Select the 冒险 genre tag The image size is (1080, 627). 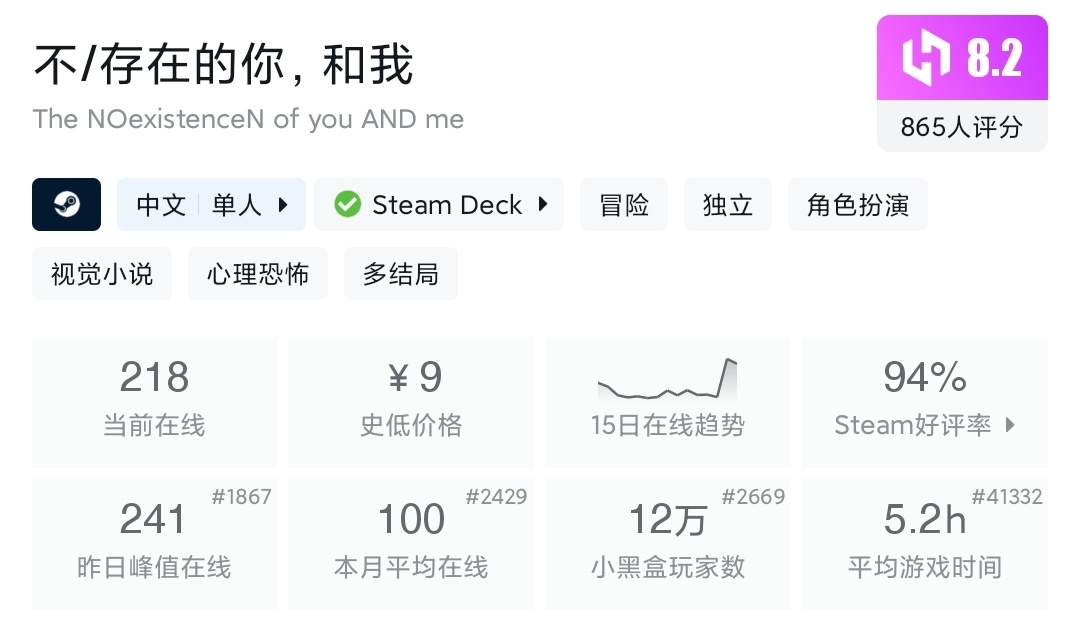(x=624, y=205)
